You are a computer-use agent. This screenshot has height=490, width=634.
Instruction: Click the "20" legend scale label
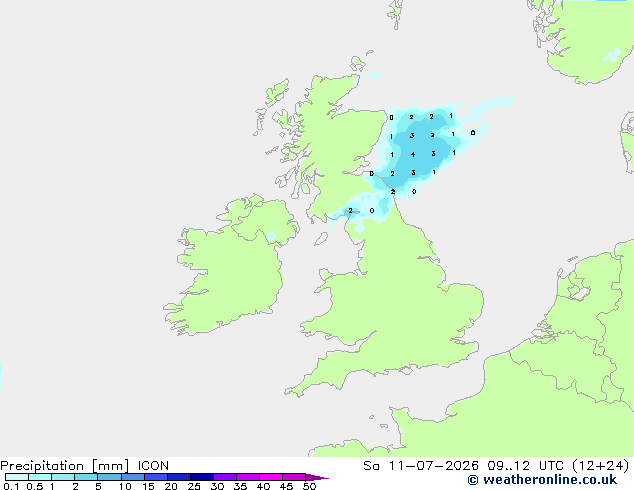click(171, 486)
